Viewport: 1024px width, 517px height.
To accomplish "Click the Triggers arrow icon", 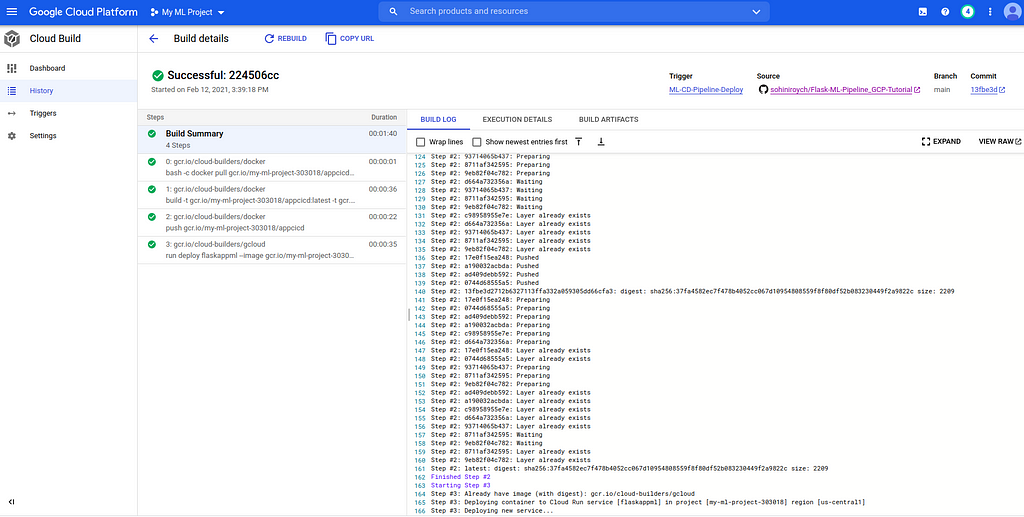I will 12,113.
